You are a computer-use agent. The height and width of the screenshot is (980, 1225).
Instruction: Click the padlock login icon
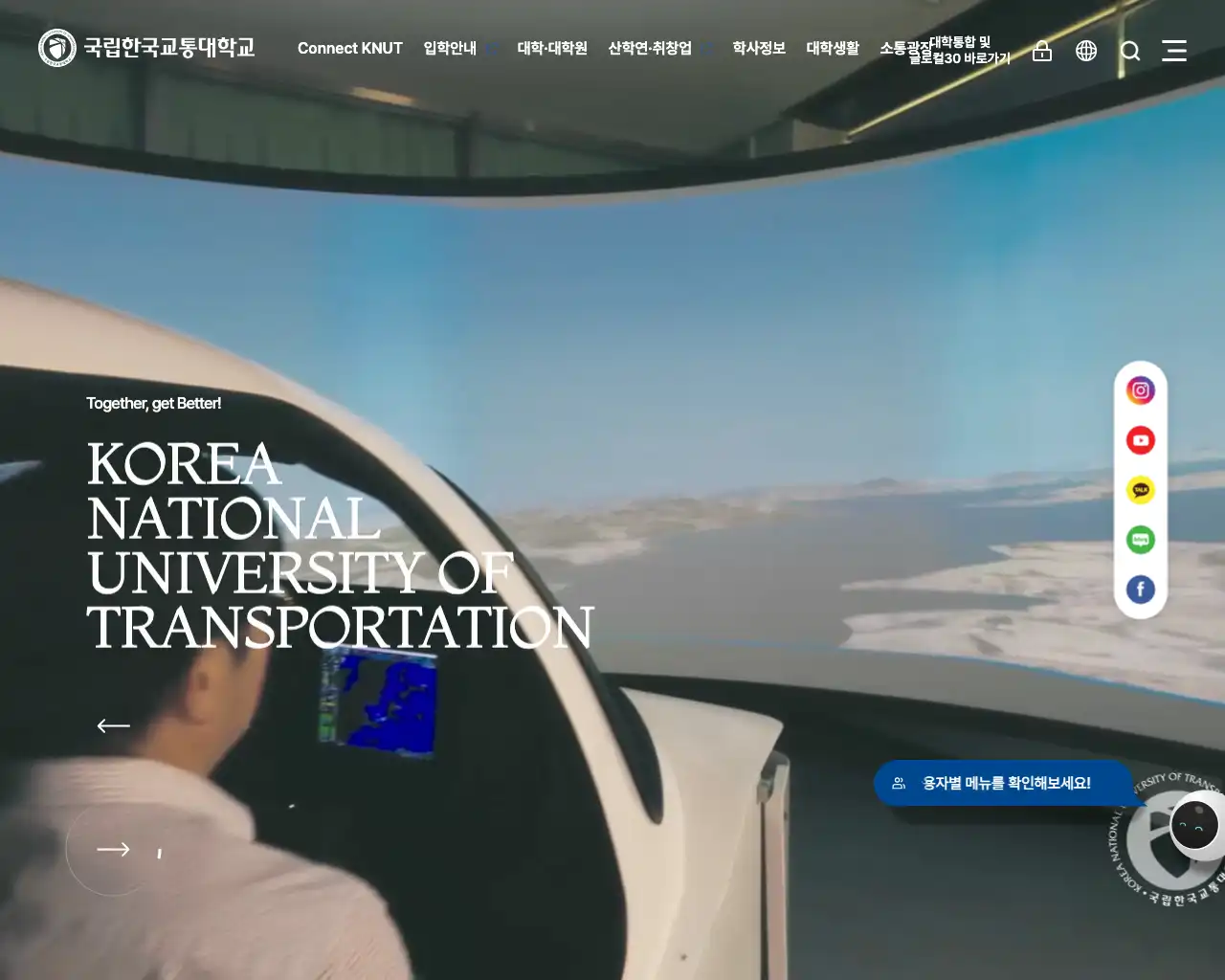(1041, 51)
